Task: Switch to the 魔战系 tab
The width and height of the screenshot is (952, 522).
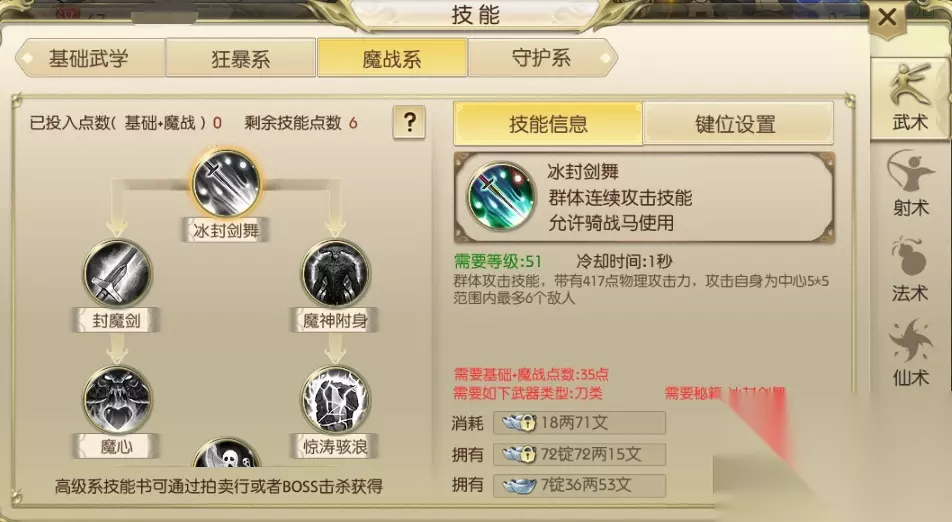Action: point(392,58)
